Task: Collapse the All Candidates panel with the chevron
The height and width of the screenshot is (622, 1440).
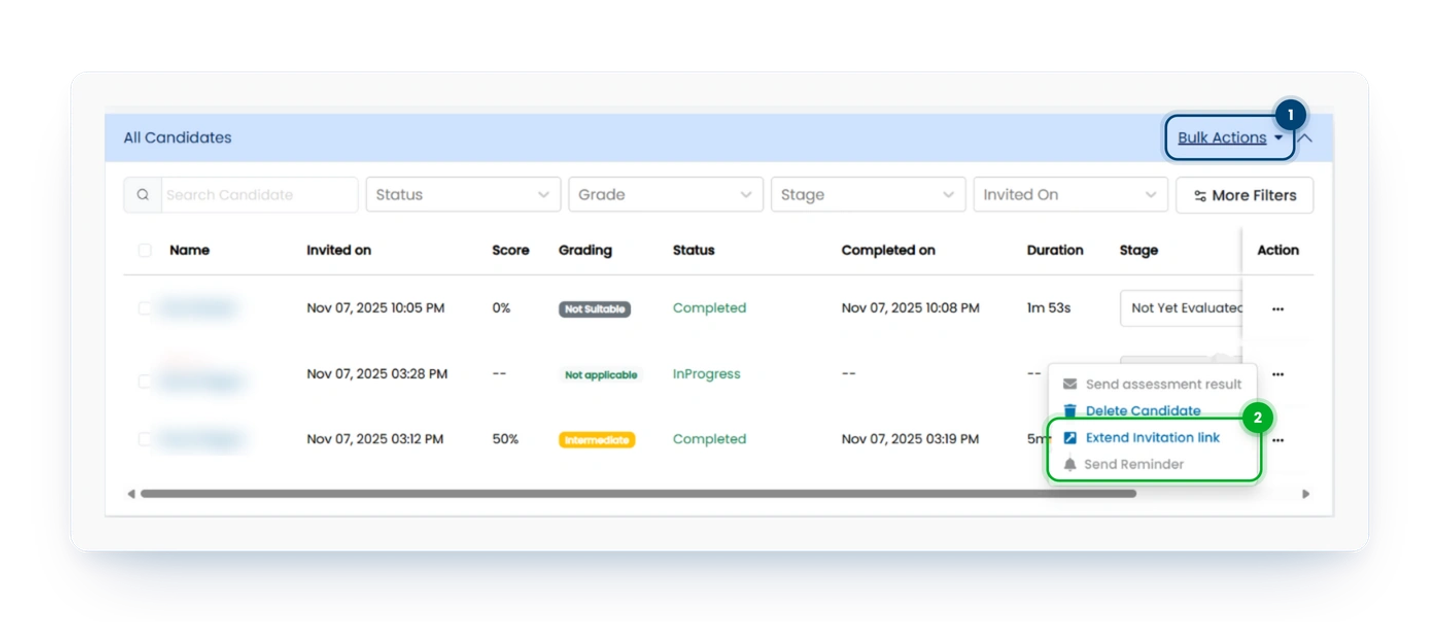Action: pos(1305,138)
